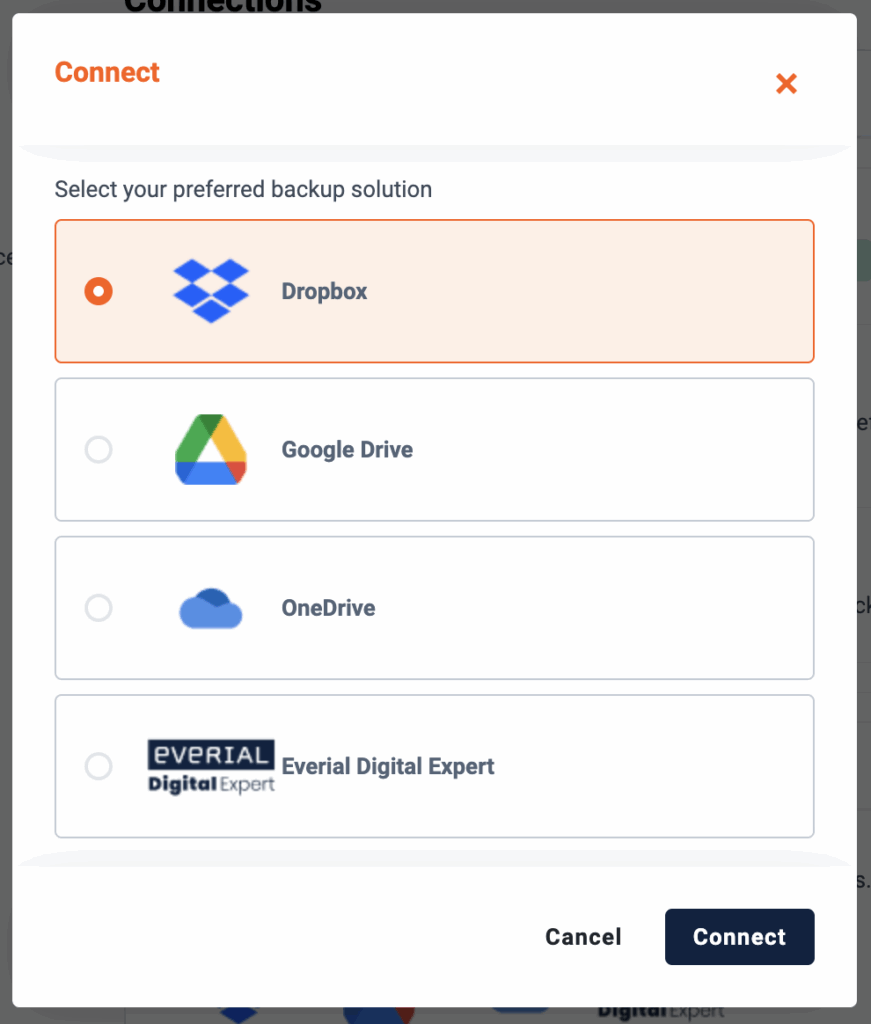Click empty area of the Everial option card

click(653, 766)
